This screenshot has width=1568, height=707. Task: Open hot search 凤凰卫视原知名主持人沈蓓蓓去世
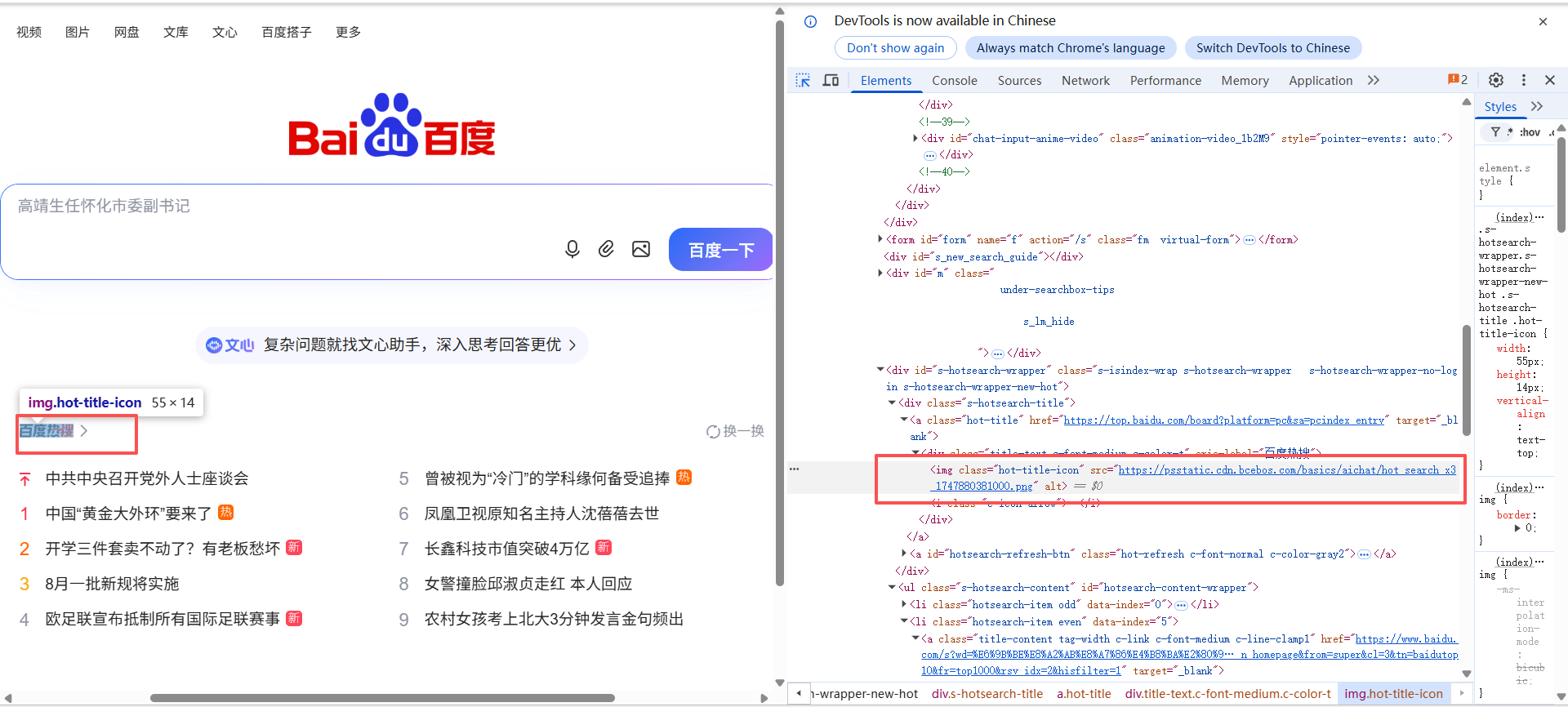[541, 514]
